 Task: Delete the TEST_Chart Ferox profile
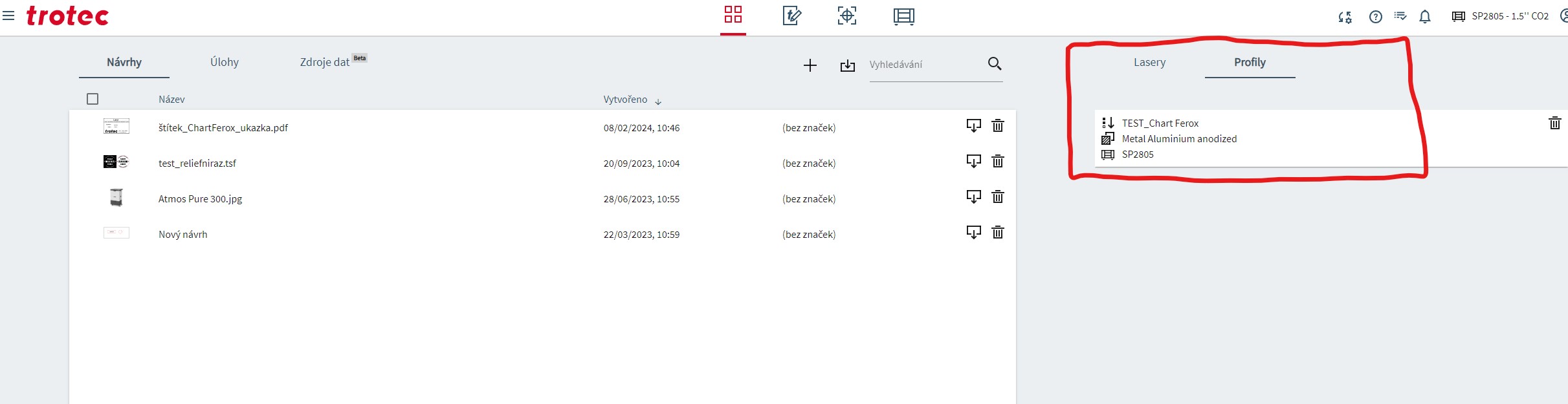(x=1554, y=123)
